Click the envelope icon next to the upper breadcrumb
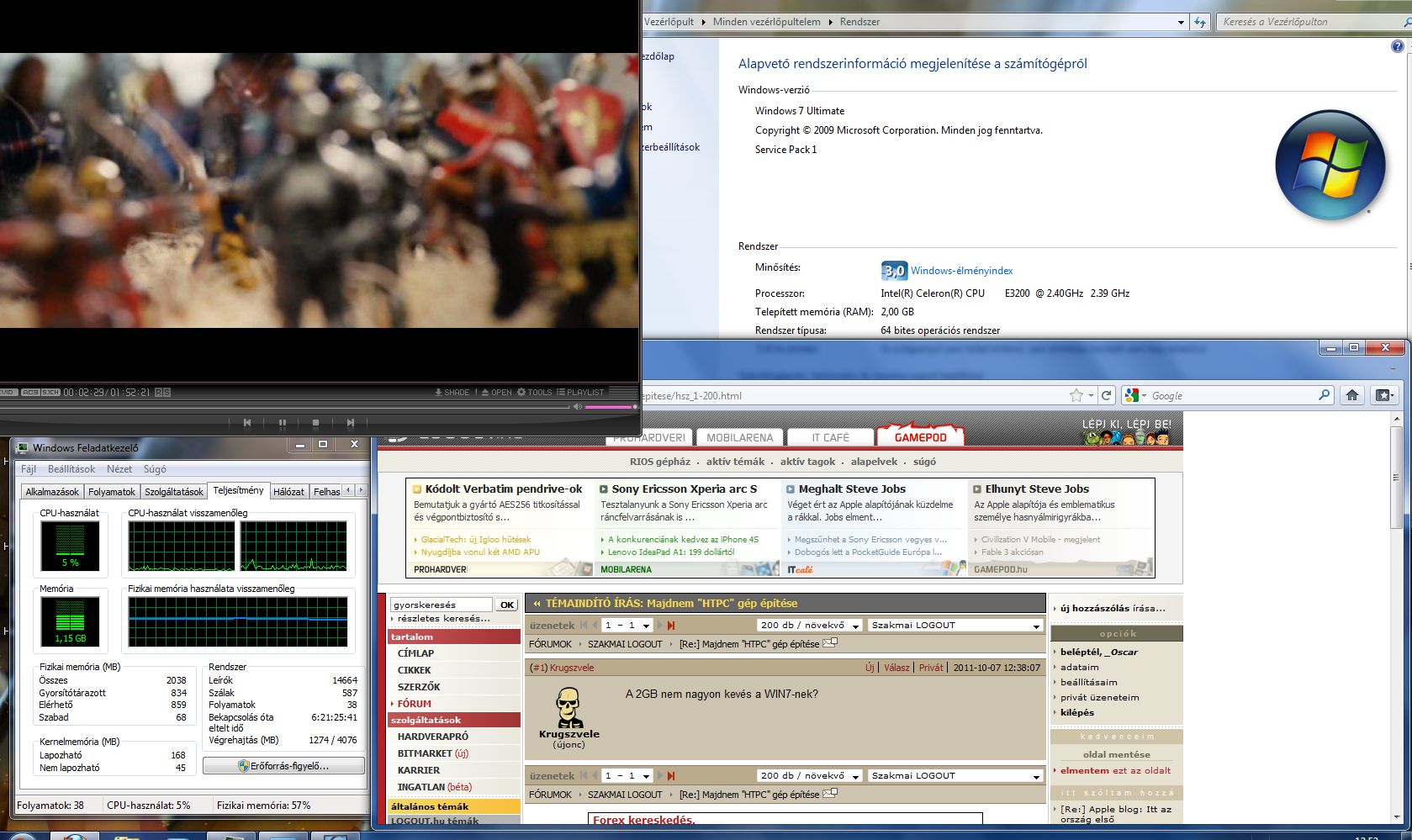 pos(830,643)
